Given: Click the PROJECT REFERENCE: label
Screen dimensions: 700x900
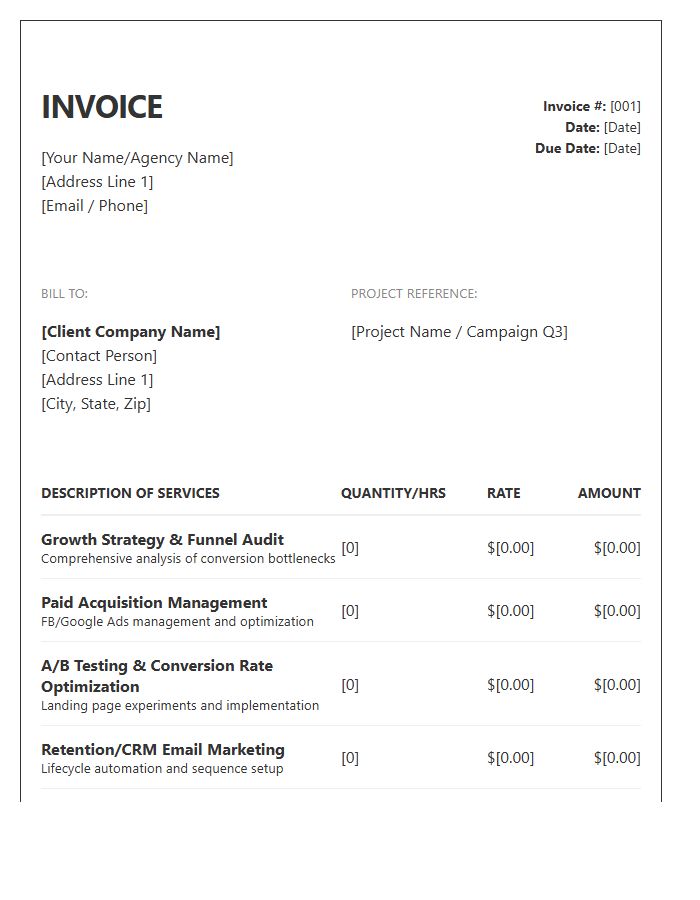Looking at the screenshot, I should (414, 294).
